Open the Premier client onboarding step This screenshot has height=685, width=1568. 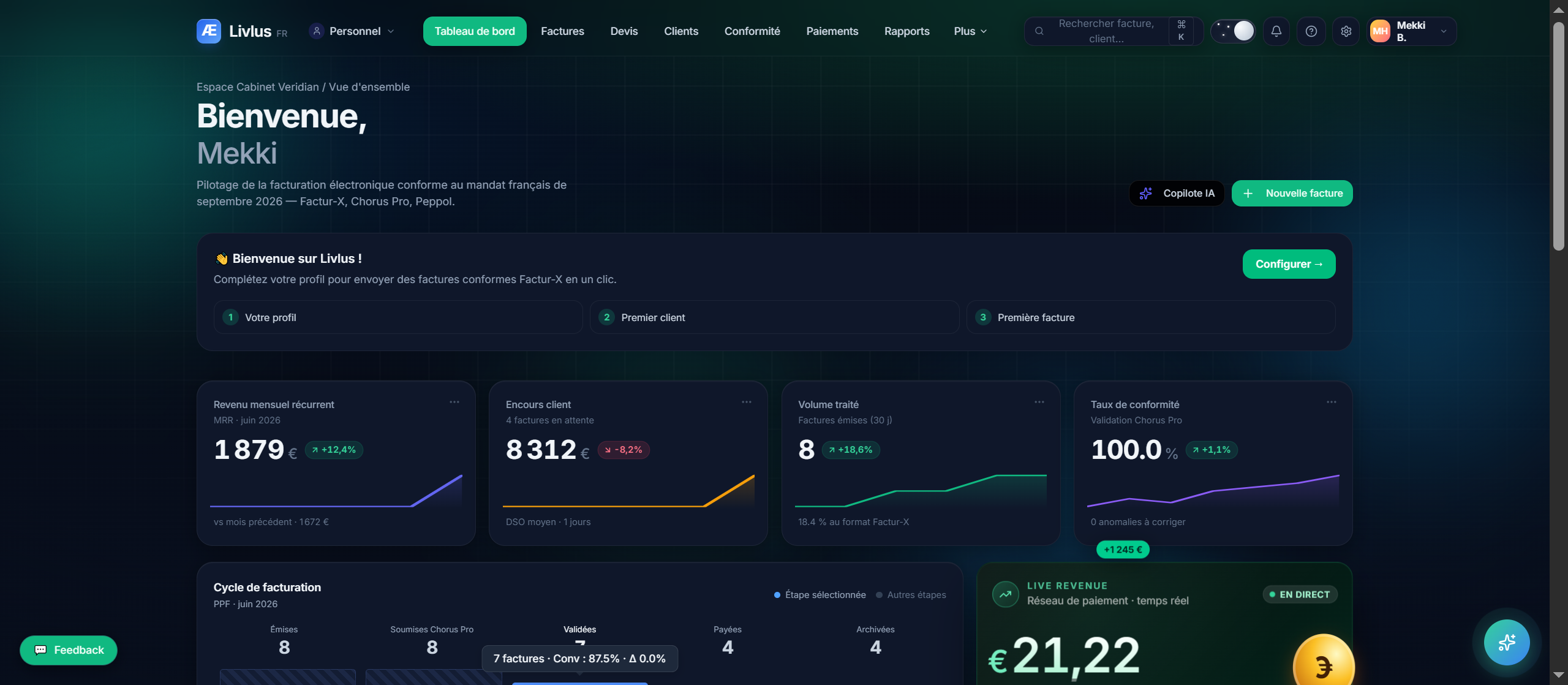coord(774,317)
